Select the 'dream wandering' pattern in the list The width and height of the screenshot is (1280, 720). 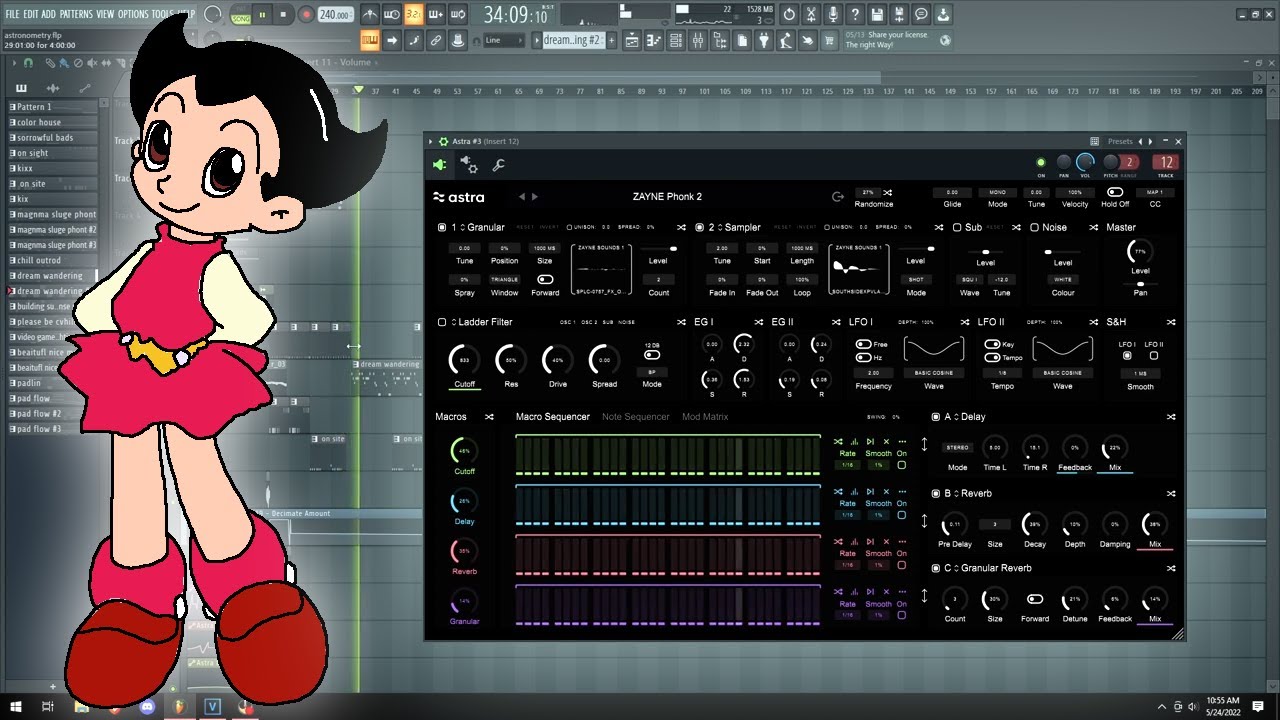pos(53,276)
